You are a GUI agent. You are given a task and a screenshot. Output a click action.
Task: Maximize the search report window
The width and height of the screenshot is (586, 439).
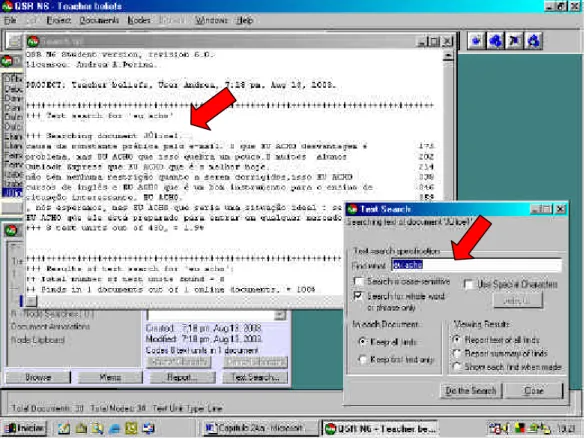click(x=434, y=41)
